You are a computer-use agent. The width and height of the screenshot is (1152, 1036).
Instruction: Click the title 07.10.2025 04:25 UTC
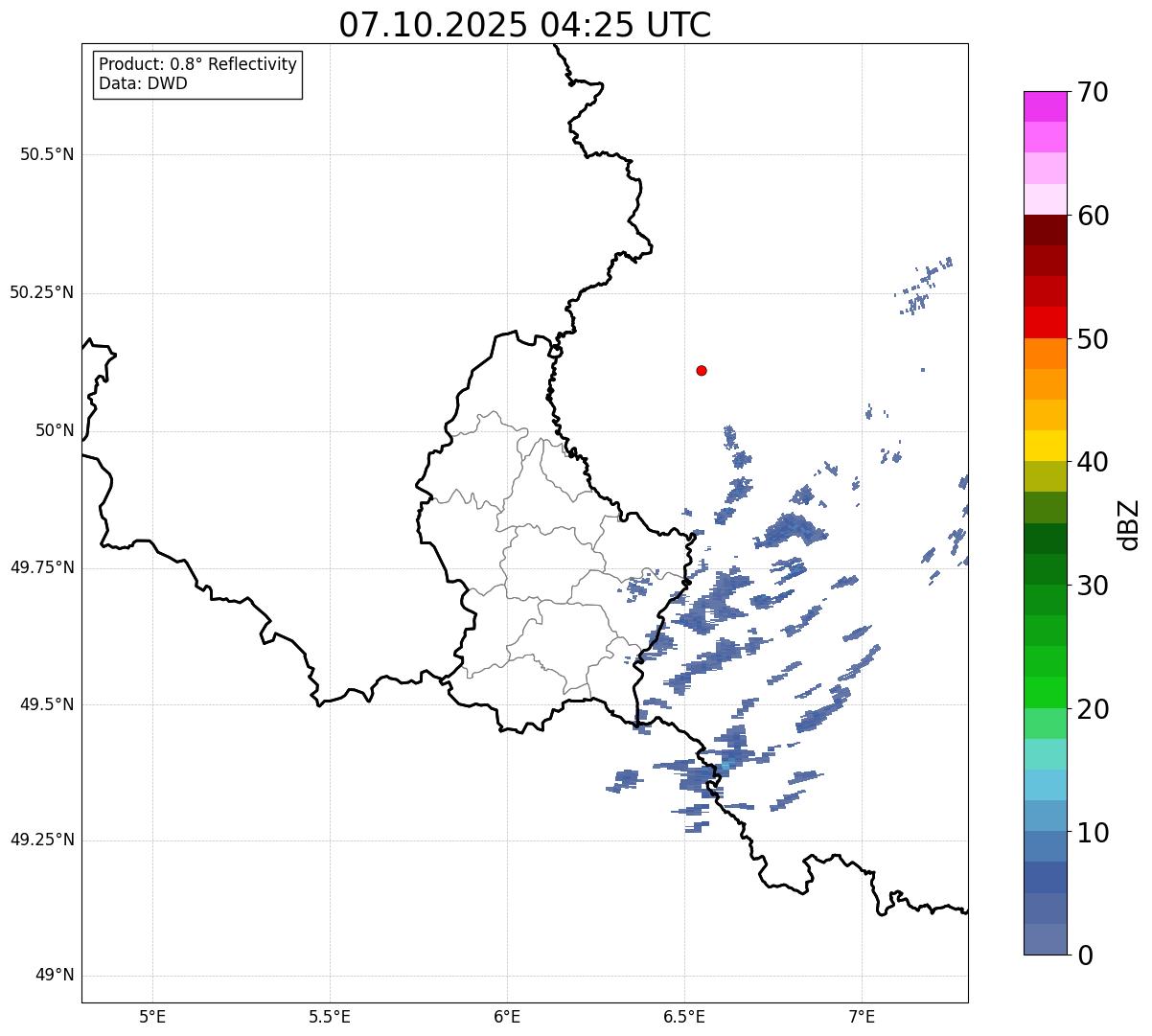click(525, 24)
